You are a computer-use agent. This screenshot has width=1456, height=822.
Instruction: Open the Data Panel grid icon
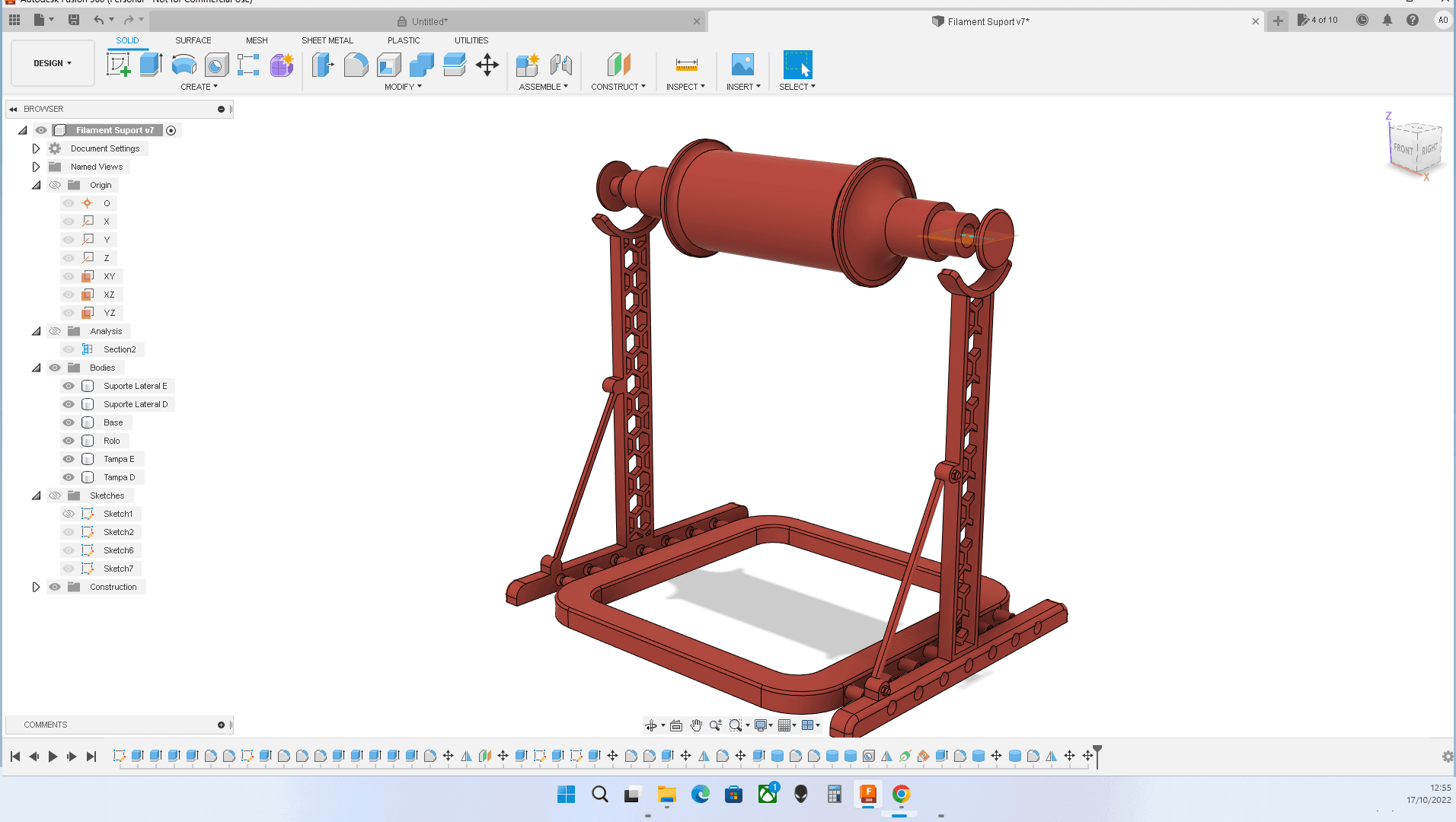tap(14, 21)
